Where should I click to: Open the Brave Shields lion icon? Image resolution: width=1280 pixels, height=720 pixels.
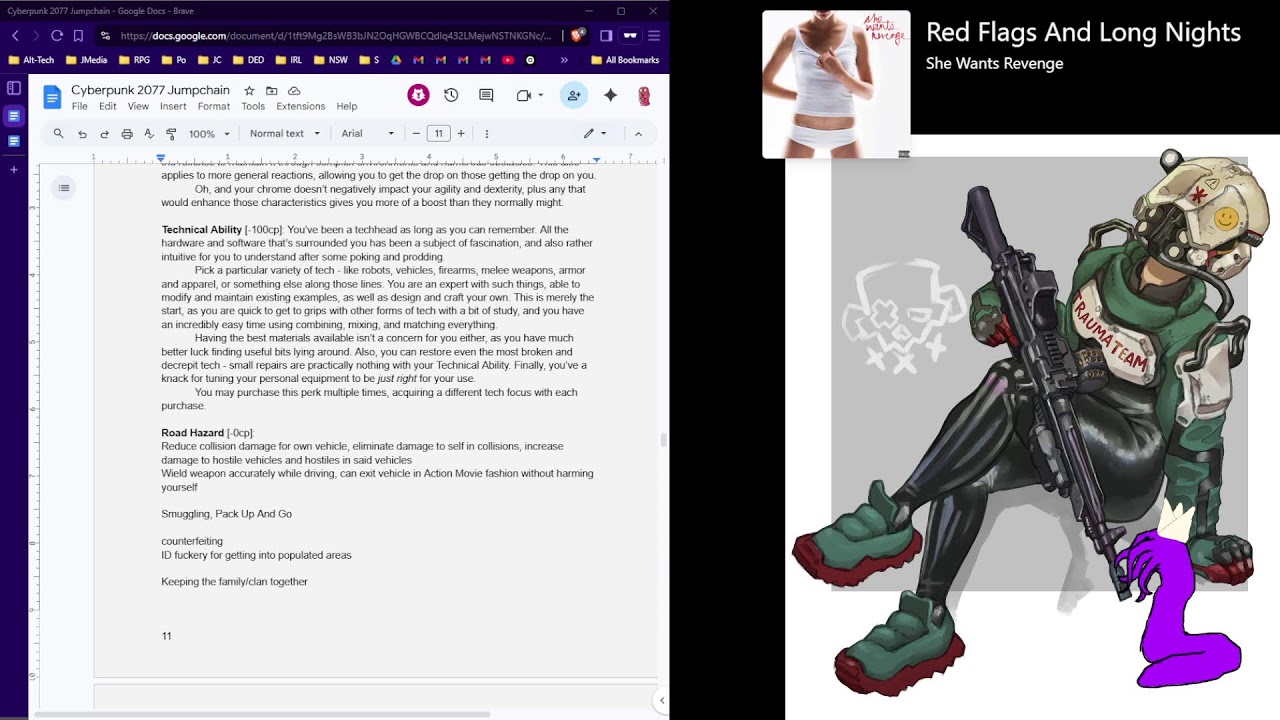tap(578, 35)
